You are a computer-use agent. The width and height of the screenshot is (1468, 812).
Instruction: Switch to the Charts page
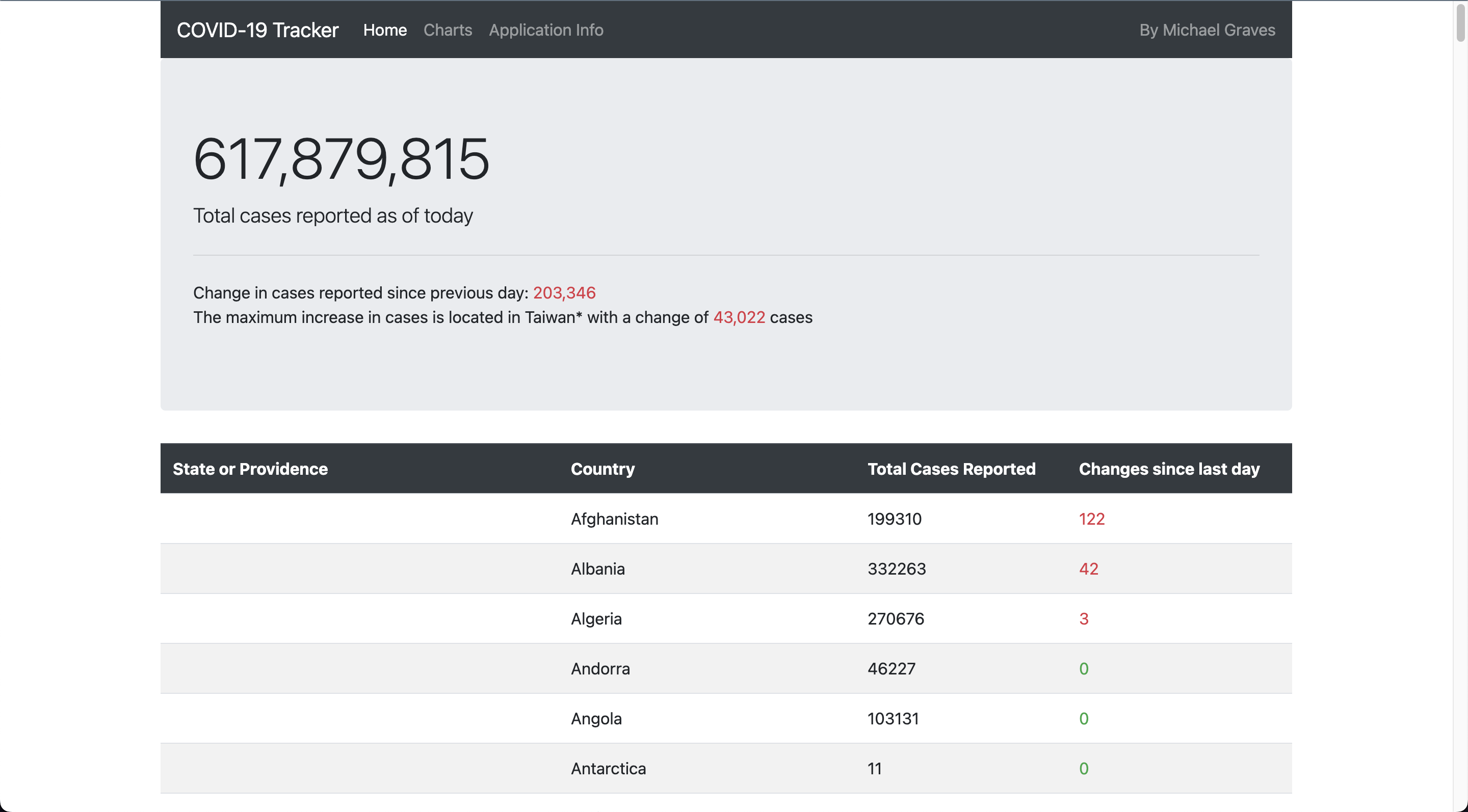click(x=448, y=30)
